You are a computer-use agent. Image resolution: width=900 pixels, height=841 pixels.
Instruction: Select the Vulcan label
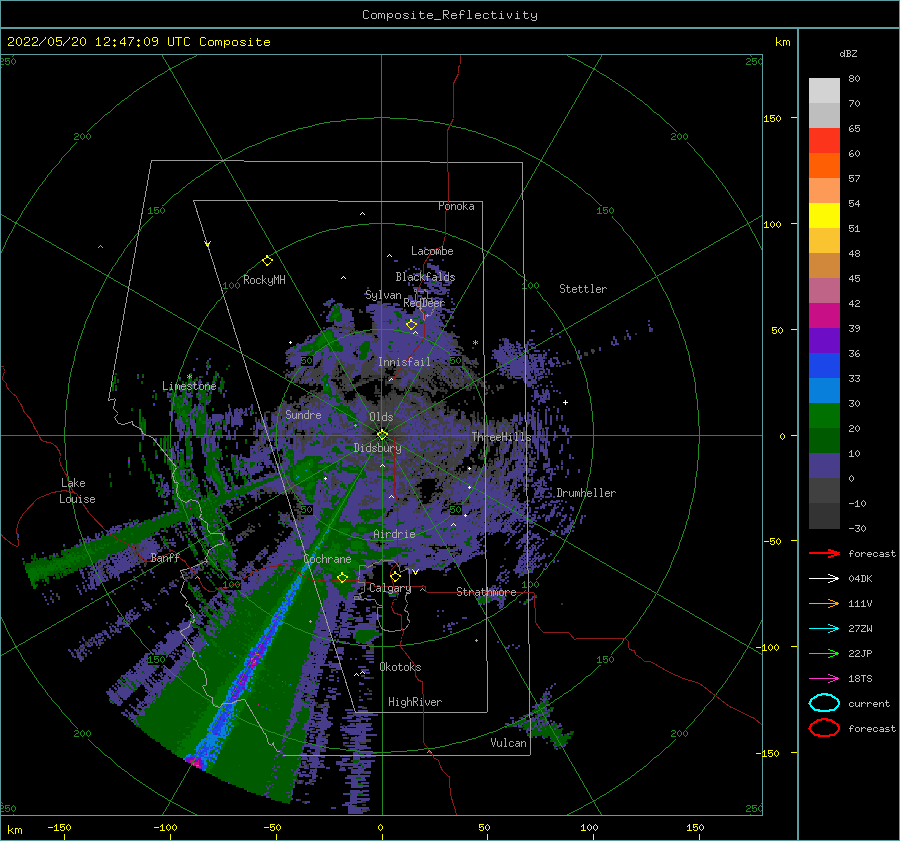[508, 743]
